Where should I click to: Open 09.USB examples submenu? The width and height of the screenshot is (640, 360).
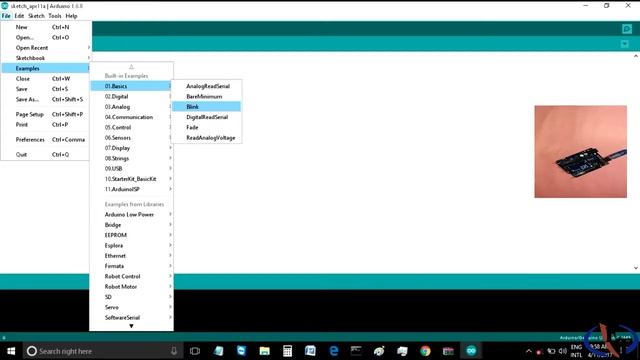pos(131,169)
